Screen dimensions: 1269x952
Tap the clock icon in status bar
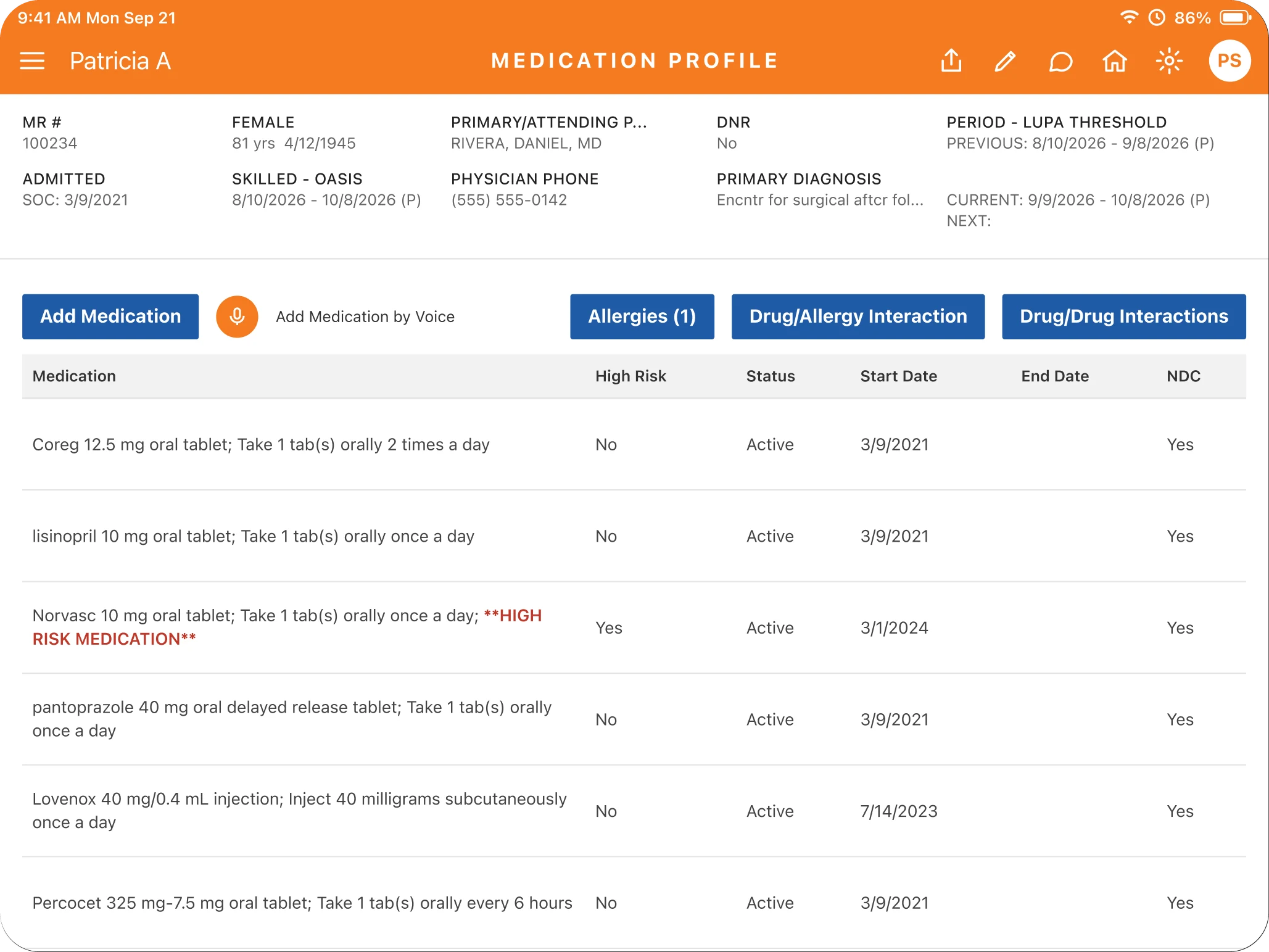click(x=1157, y=17)
